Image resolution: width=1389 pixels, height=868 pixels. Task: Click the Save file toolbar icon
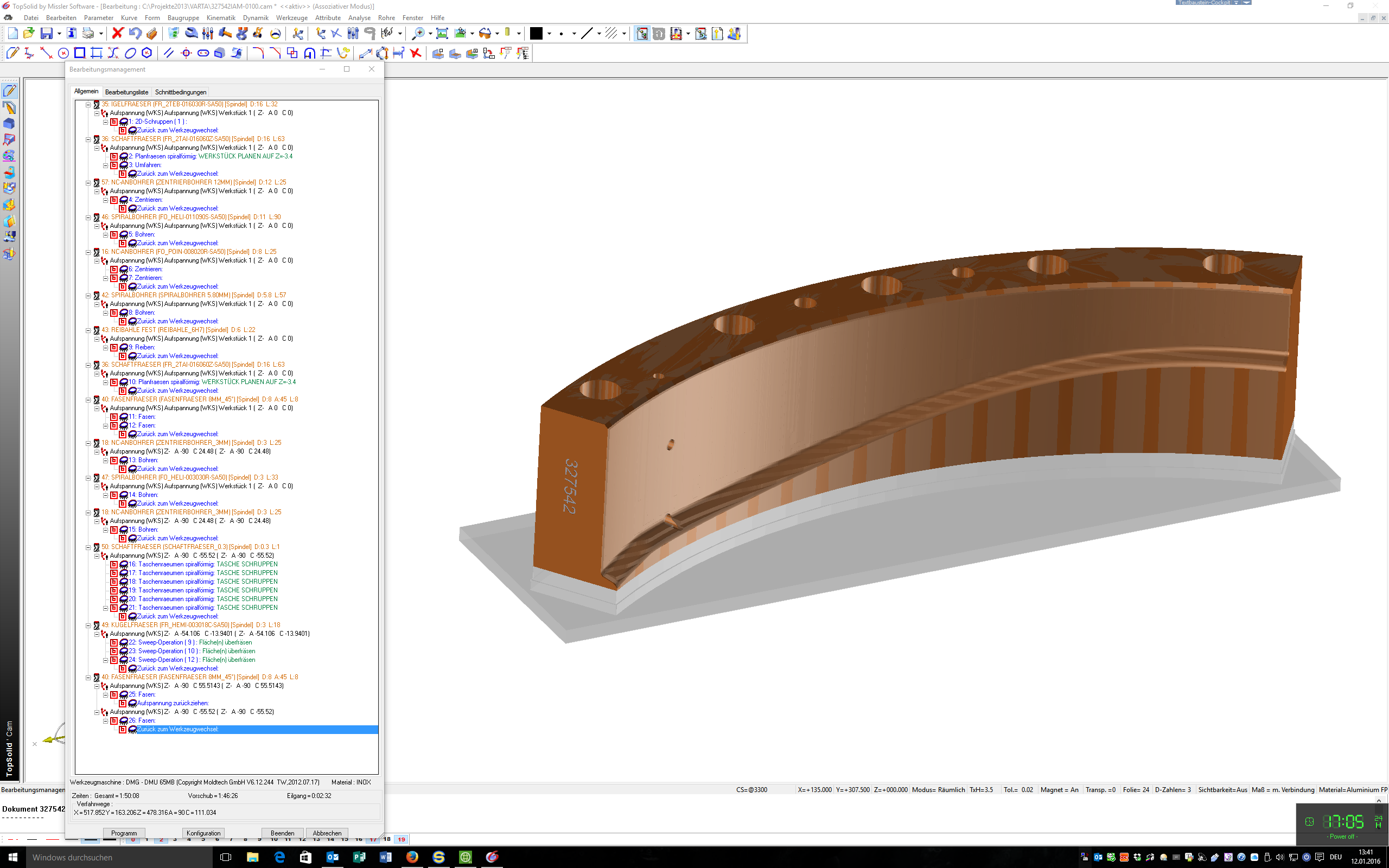(47, 33)
